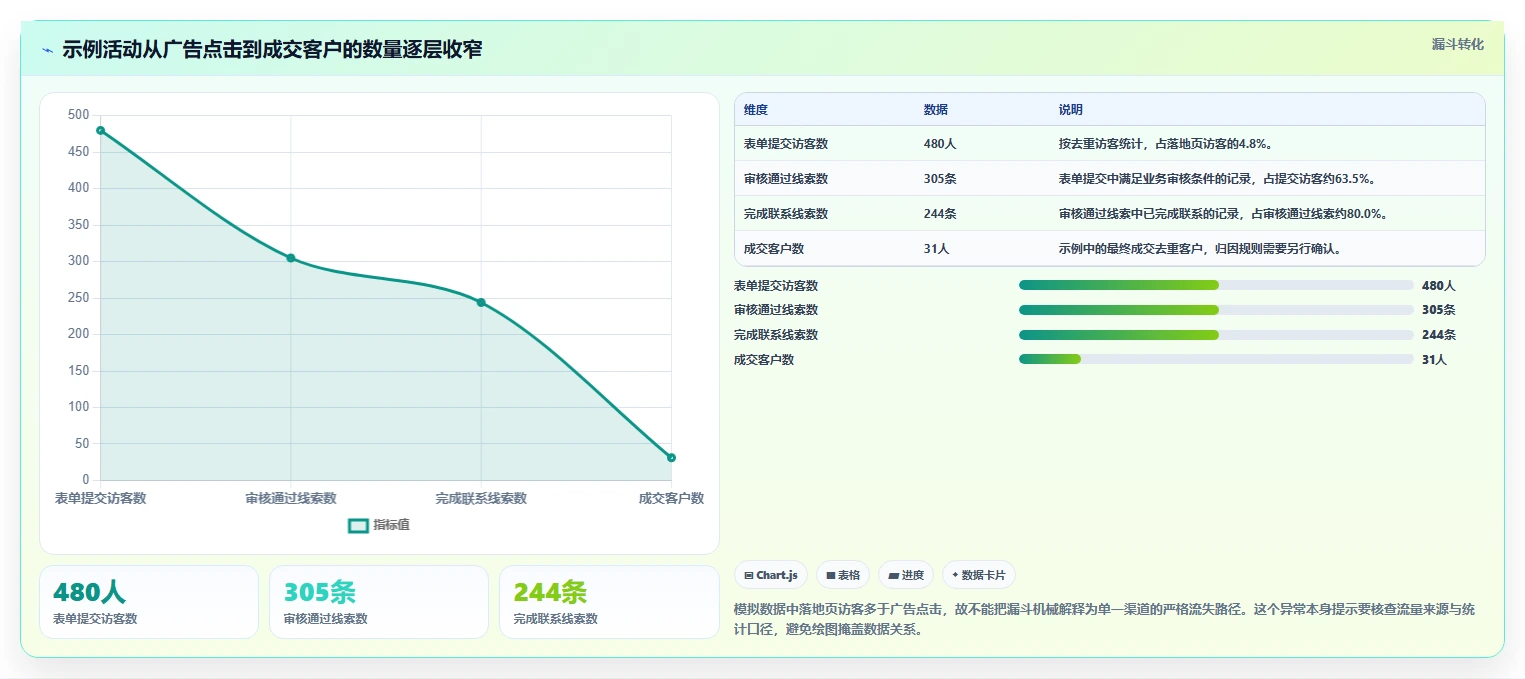Click the 表单提交访客数 progress bar

point(1216,285)
